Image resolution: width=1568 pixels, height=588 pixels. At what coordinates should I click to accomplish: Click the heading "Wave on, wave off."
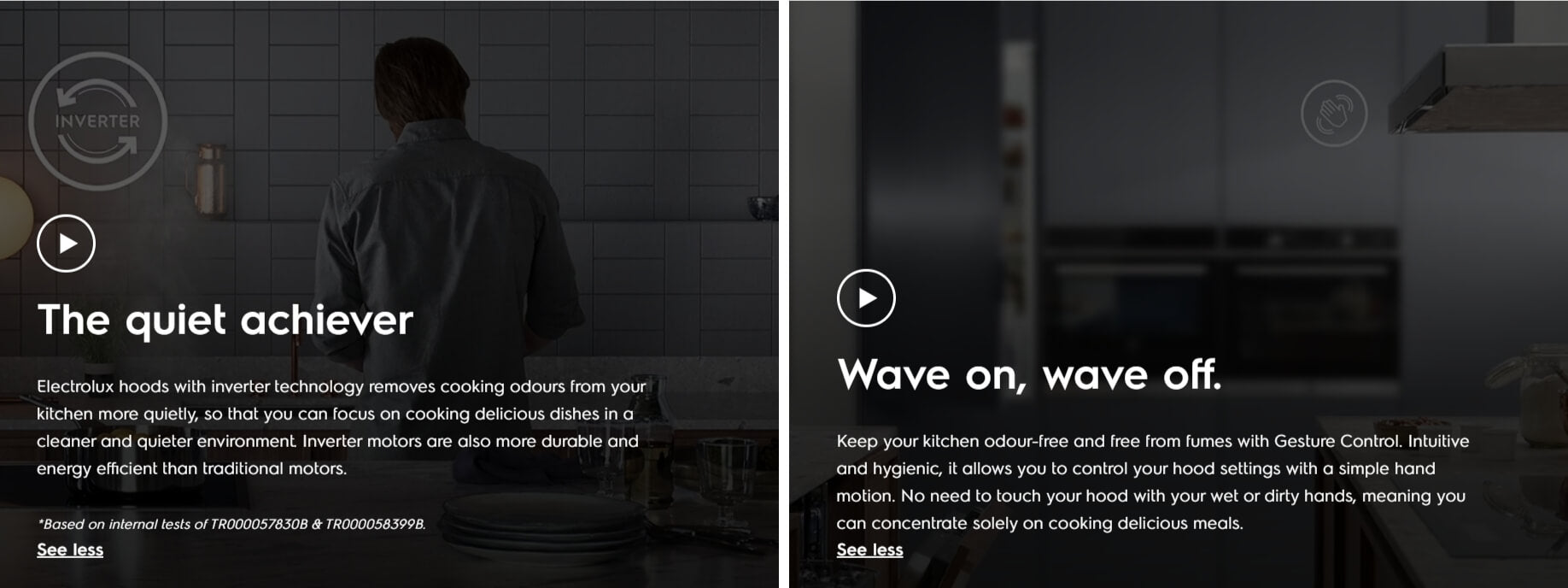1029,374
